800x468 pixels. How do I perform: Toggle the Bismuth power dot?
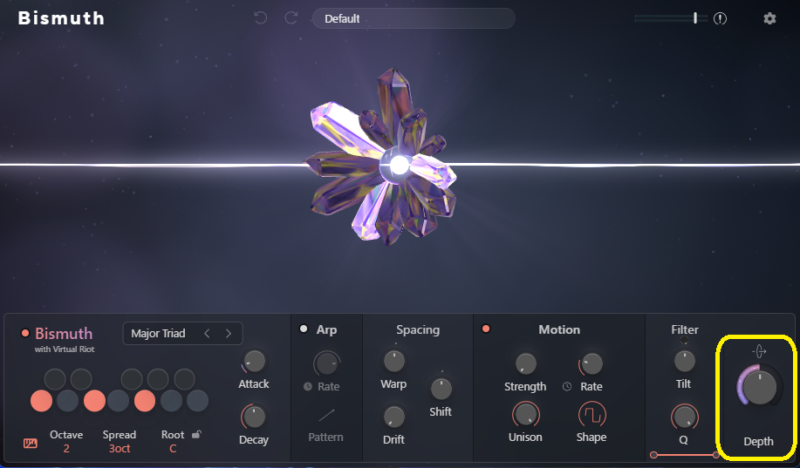pos(25,333)
